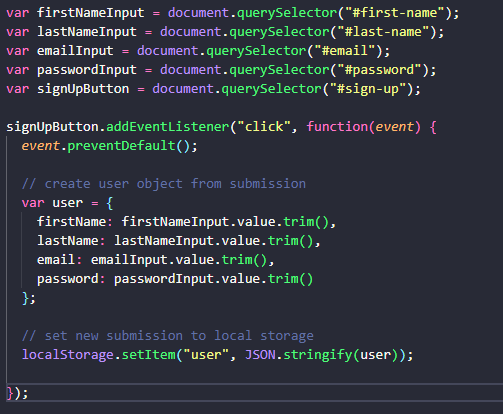Click the "user" string in setItem
The height and width of the screenshot is (414, 503).
[x=206, y=355]
